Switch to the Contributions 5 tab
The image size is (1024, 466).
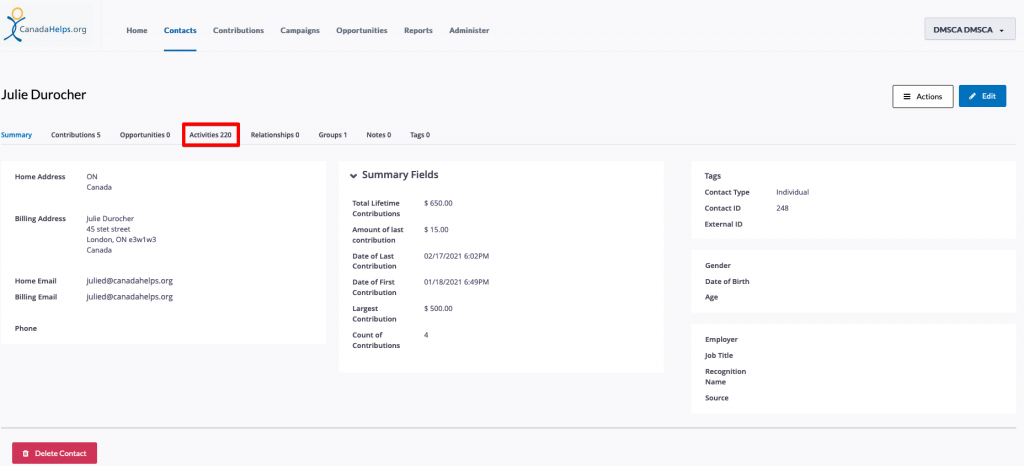click(76, 135)
